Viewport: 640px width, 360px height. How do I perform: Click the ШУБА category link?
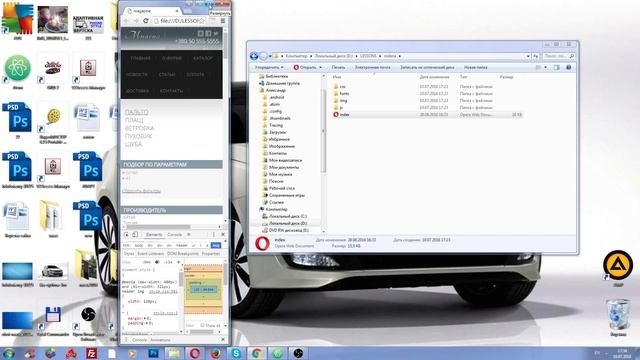[x=133, y=144]
